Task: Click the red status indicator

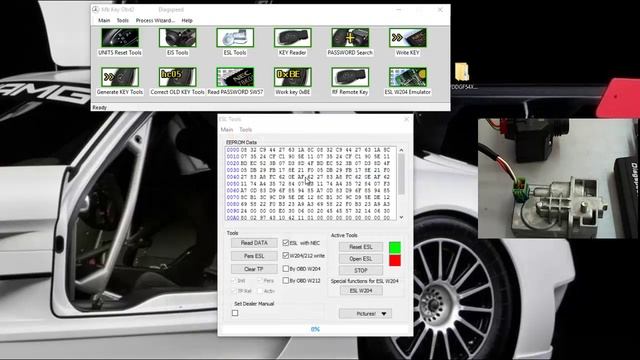Action: click(395, 260)
